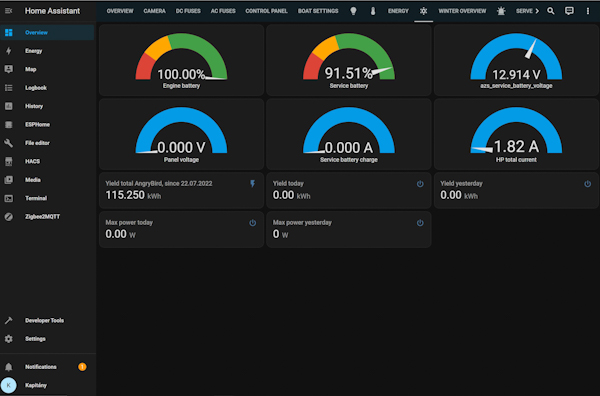
Task: Open Settings from the sidebar
Action: point(47,339)
